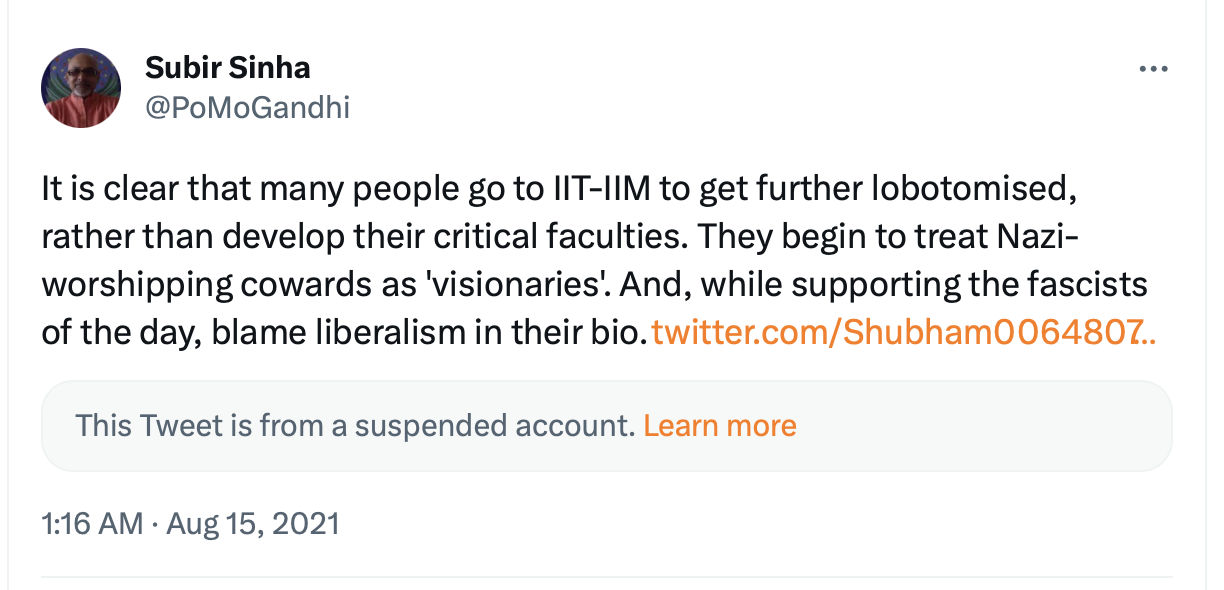This screenshot has height=590, width=1224.
Task: Open the 1:16 AM timestamp
Action: point(91,523)
